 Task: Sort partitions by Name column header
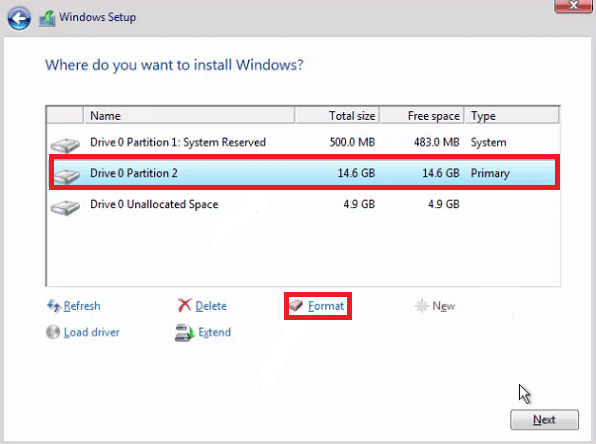[189, 116]
